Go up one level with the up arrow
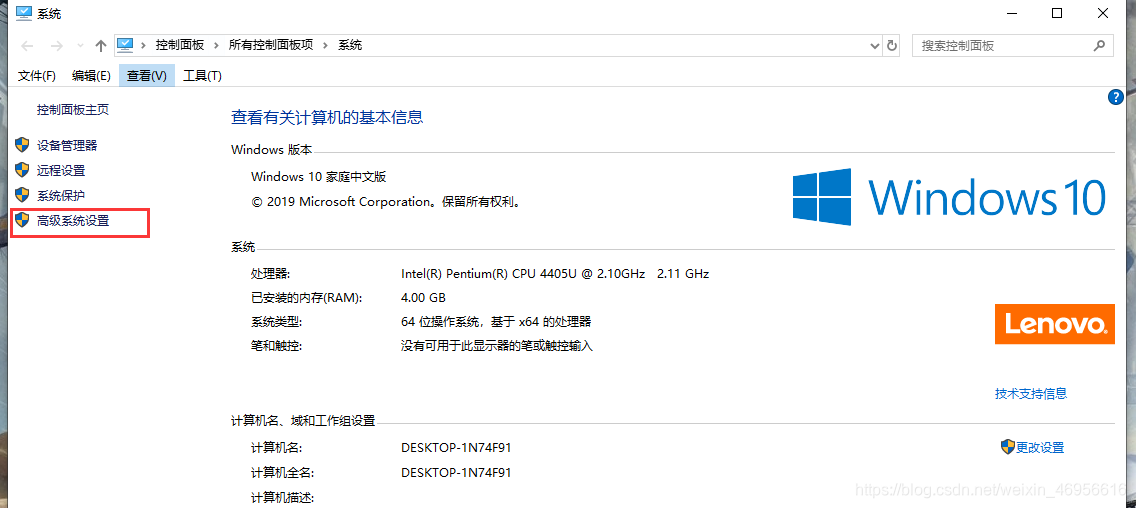Image resolution: width=1136 pixels, height=508 pixels. [101, 46]
